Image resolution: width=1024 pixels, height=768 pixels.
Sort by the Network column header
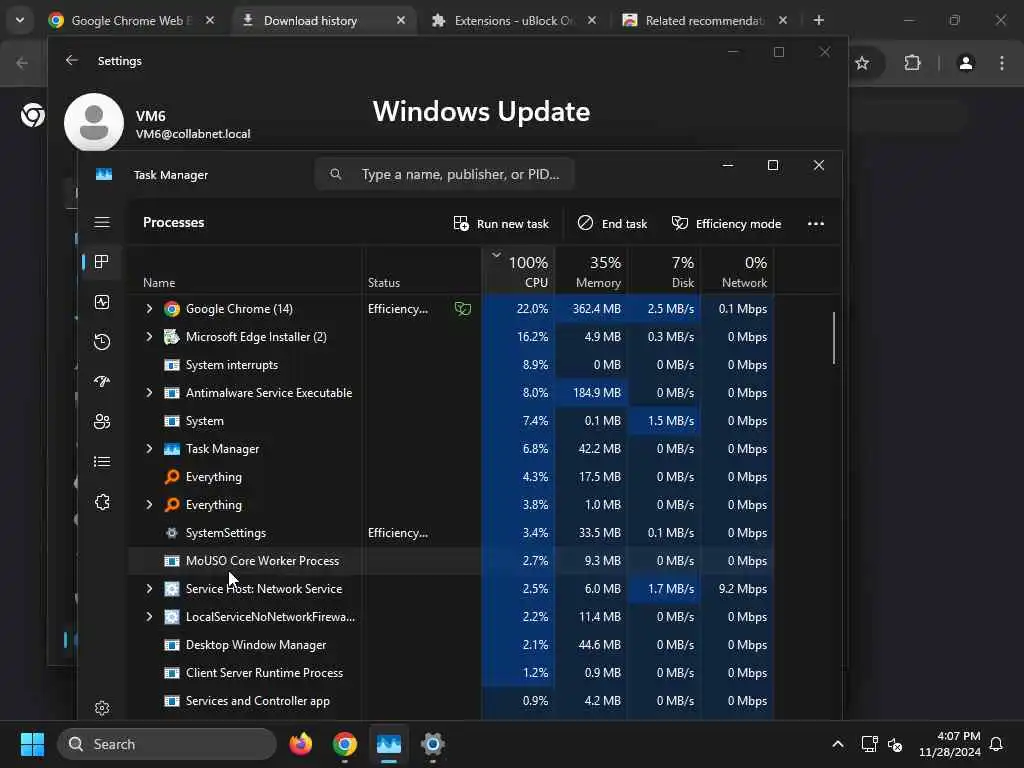click(738, 270)
